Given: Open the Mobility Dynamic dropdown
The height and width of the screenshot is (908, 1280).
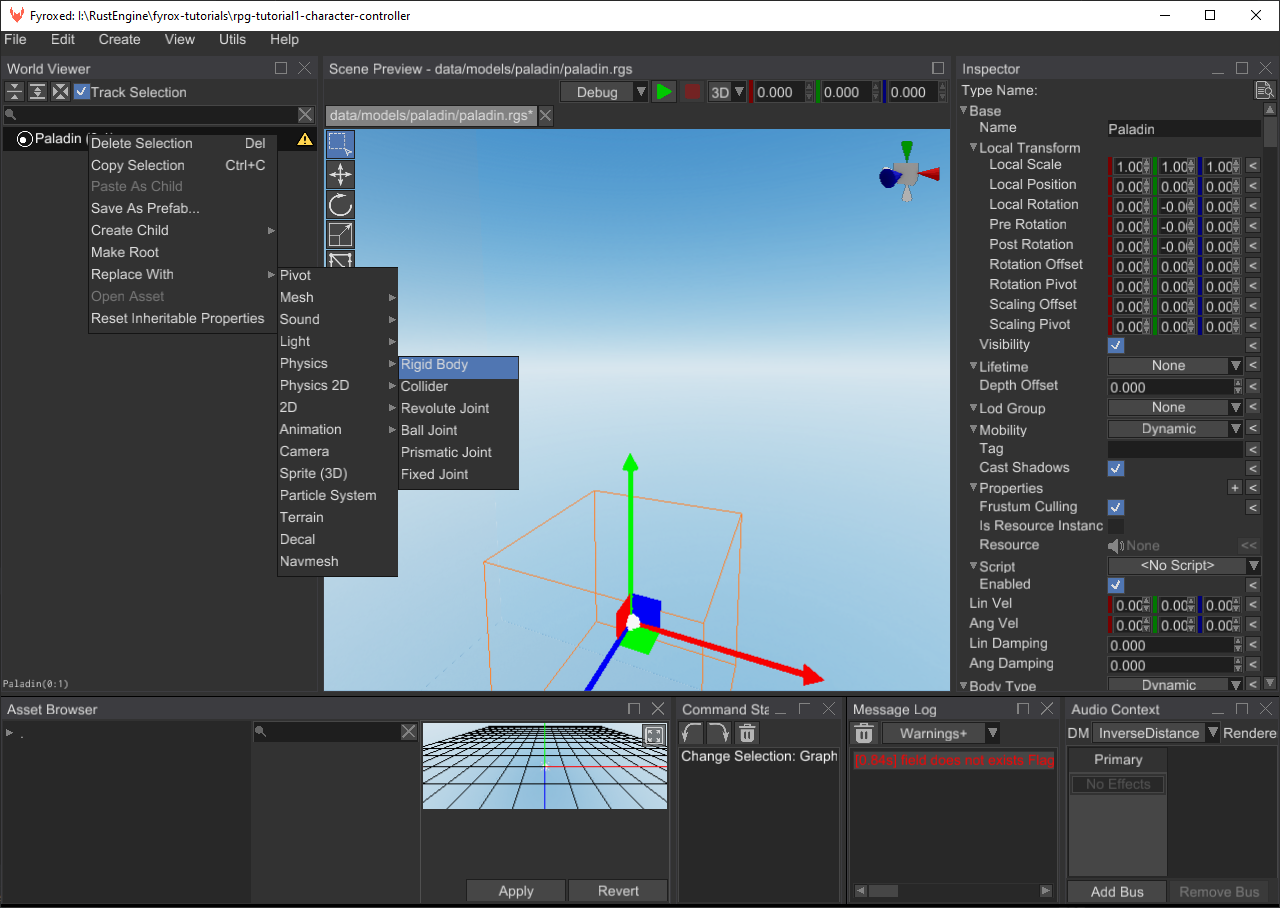Looking at the screenshot, I should 1175,429.
